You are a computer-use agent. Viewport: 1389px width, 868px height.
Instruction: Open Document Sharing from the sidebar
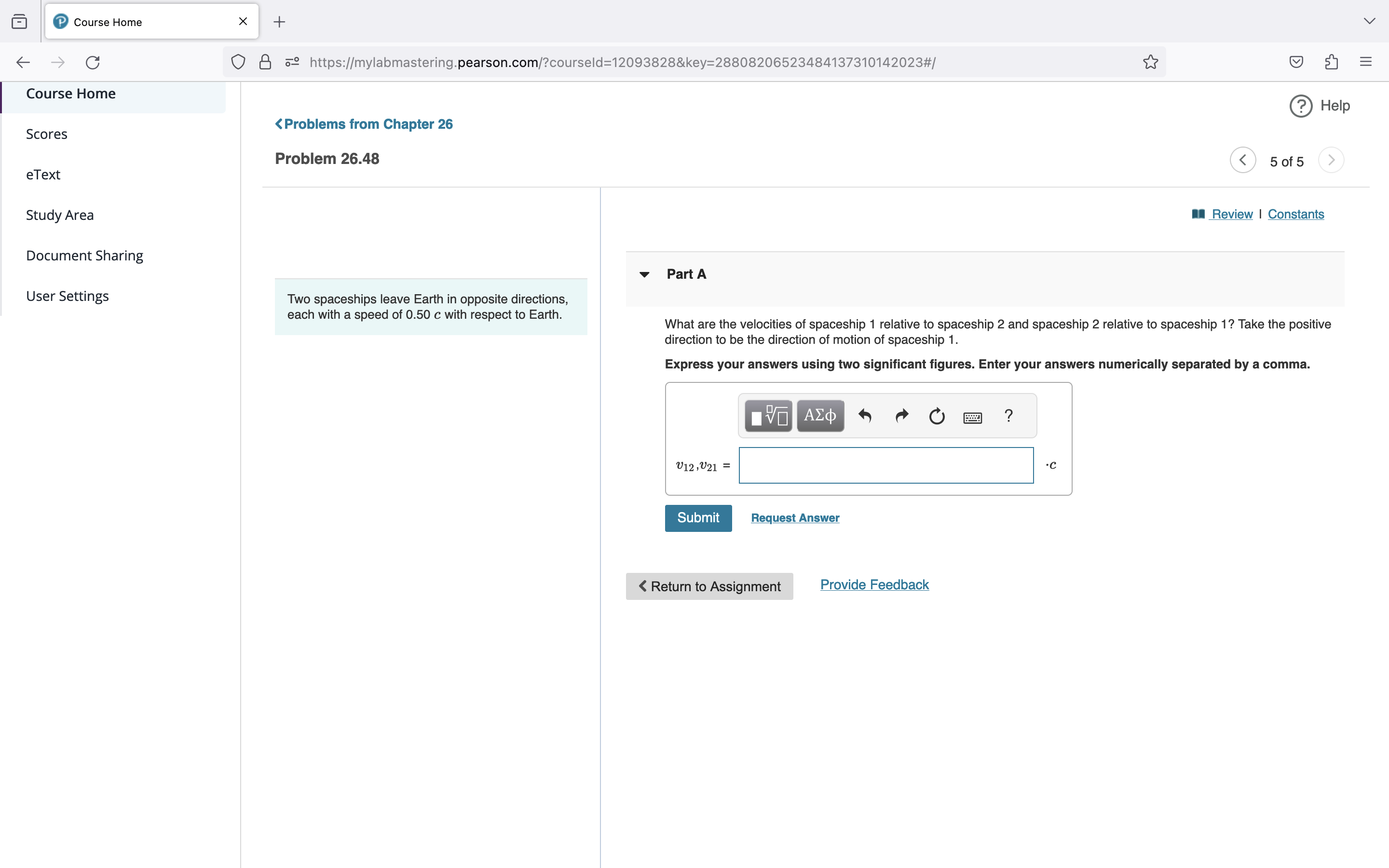click(84, 256)
